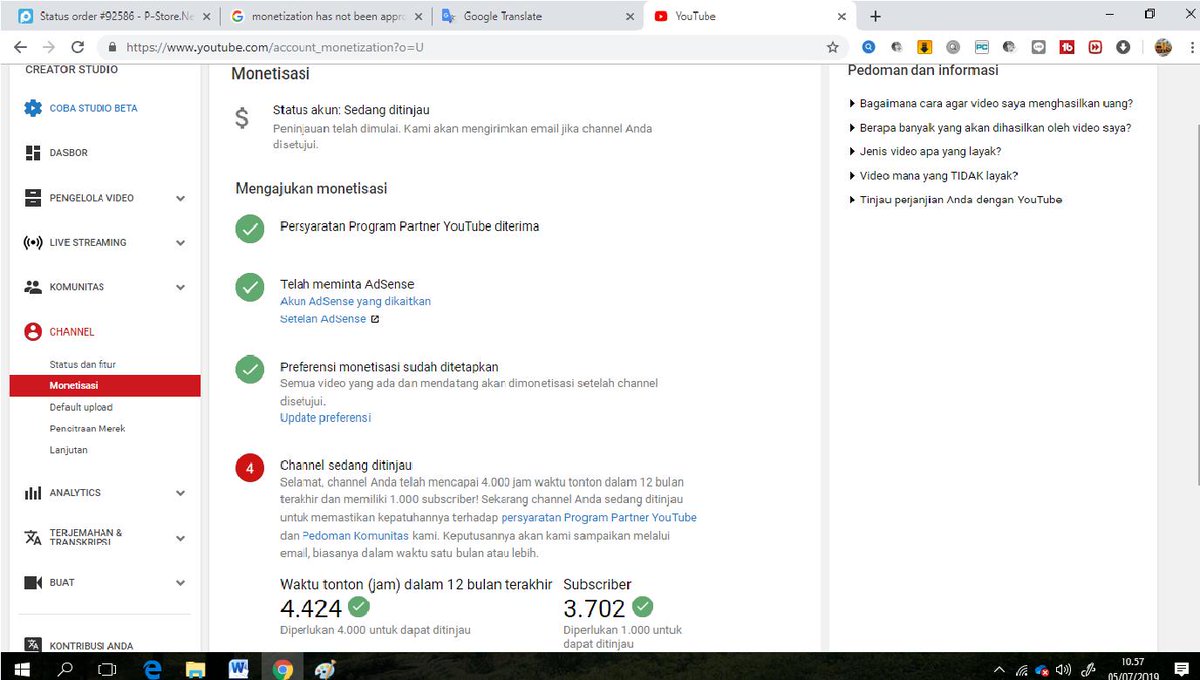1200x680 pixels.
Task: Expand Live Streaming chevron
Action: (x=180, y=243)
